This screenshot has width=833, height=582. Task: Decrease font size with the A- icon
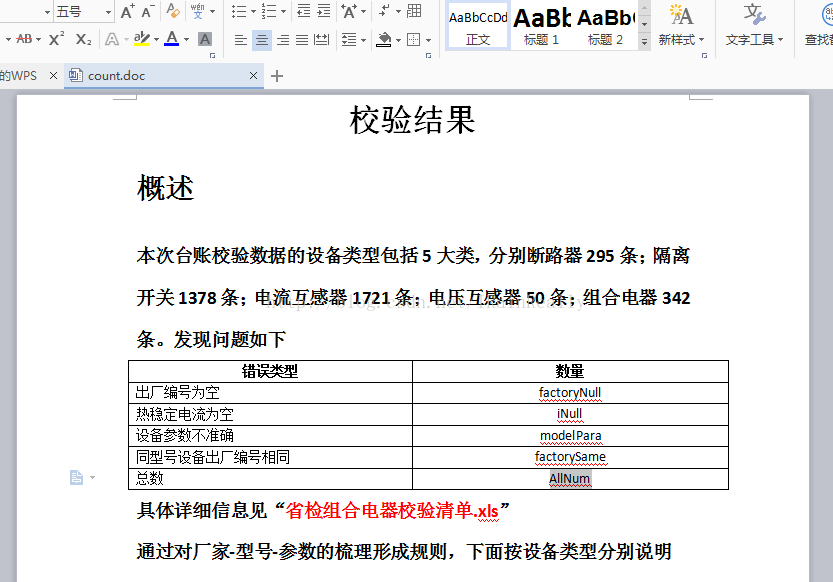(148, 11)
